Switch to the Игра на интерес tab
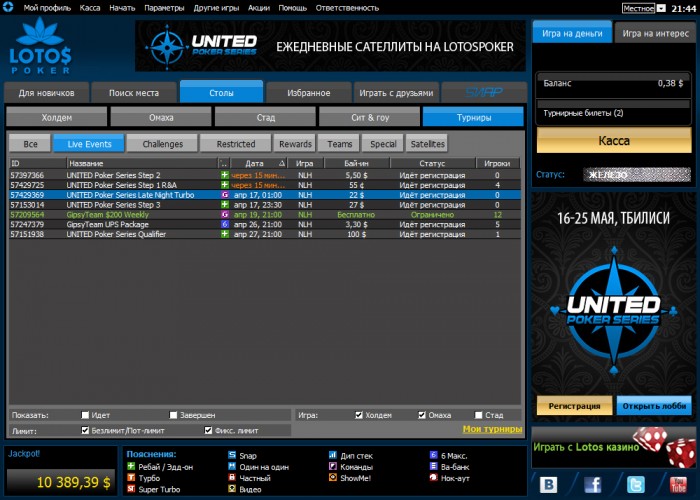The width and height of the screenshot is (700, 500). (655, 33)
